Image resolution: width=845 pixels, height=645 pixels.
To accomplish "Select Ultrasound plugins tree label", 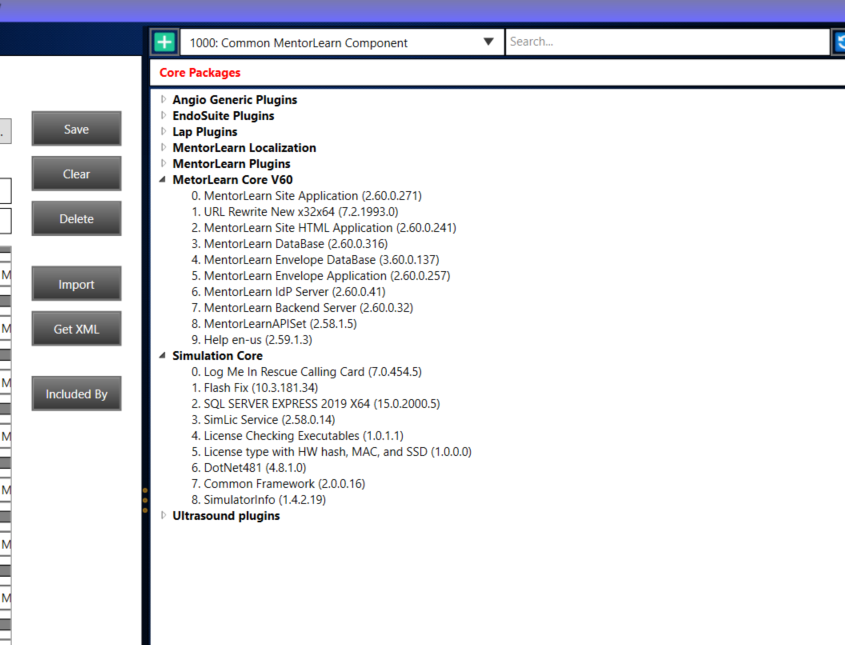I will [226, 516].
